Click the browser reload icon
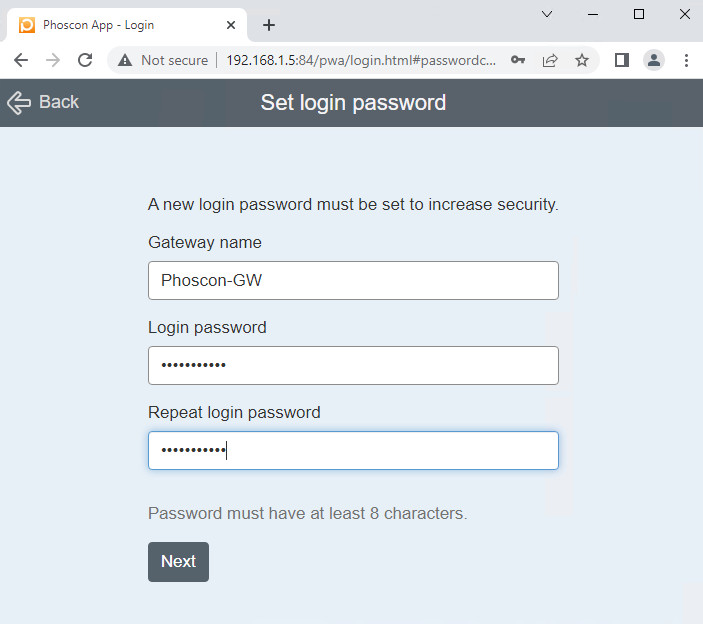The height and width of the screenshot is (624, 703). click(85, 60)
